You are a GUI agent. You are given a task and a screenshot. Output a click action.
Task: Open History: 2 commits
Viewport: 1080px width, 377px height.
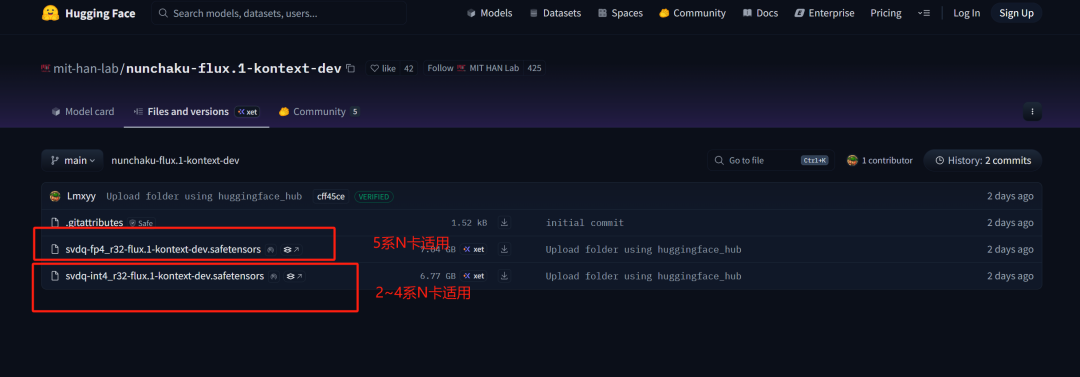click(983, 160)
